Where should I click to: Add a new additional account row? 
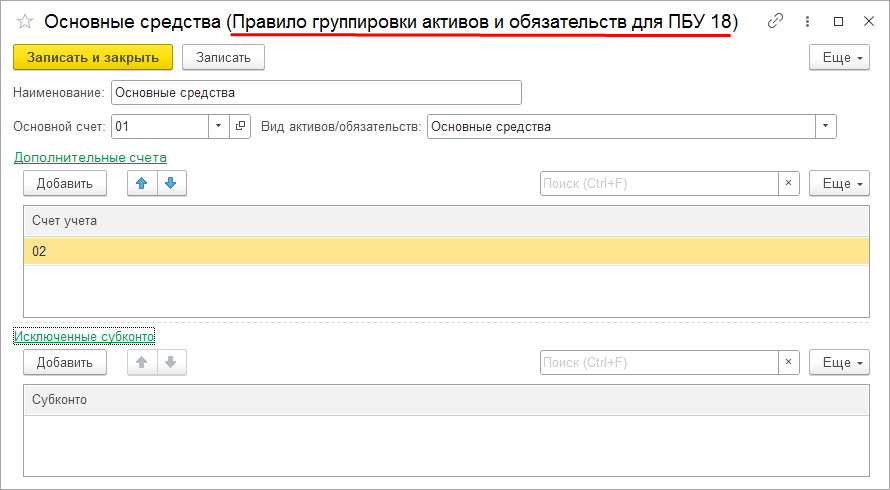pos(65,183)
